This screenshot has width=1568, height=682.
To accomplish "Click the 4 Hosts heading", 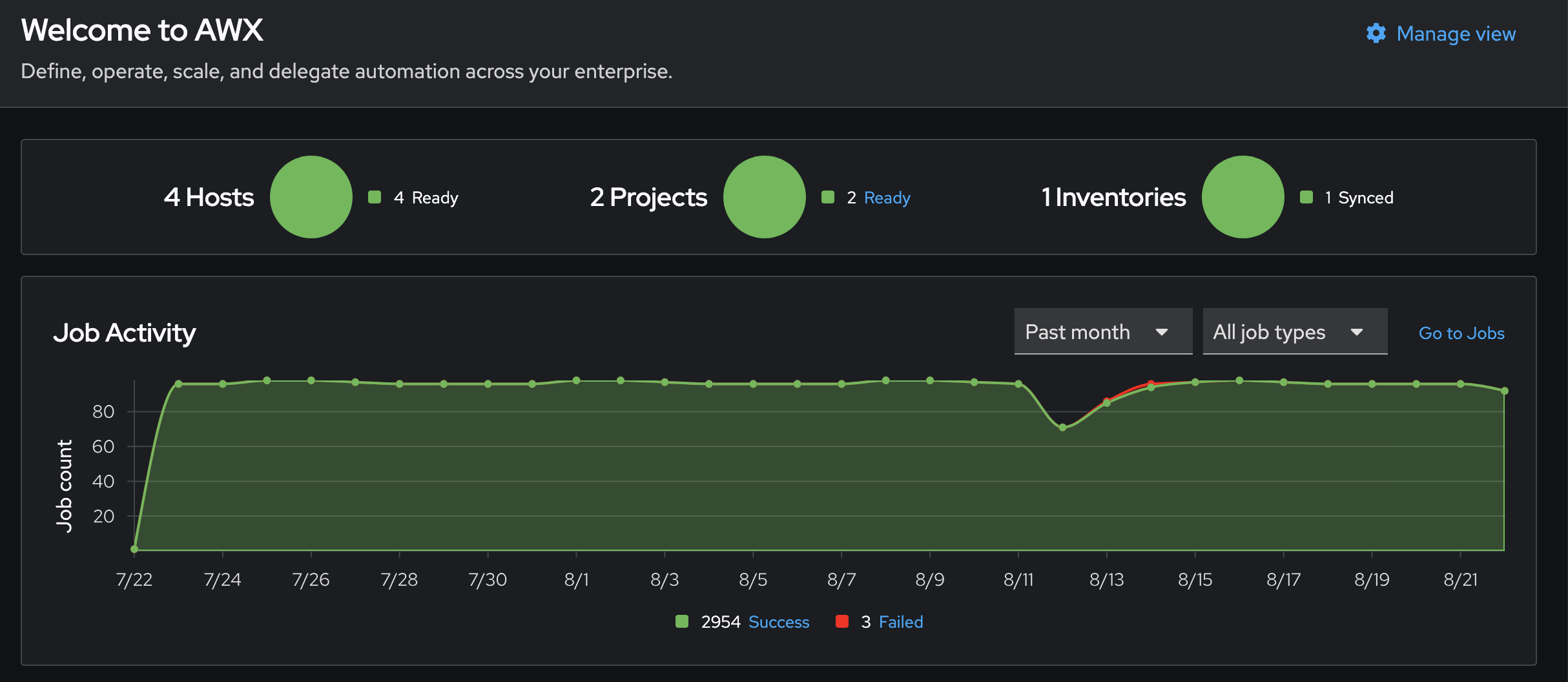I will [x=209, y=197].
